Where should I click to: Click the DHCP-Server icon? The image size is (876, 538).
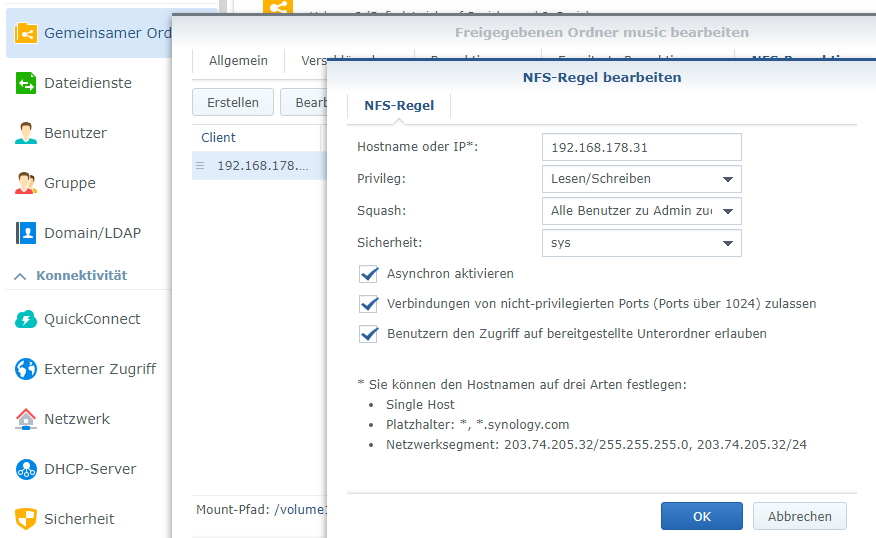click(x=26, y=469)
